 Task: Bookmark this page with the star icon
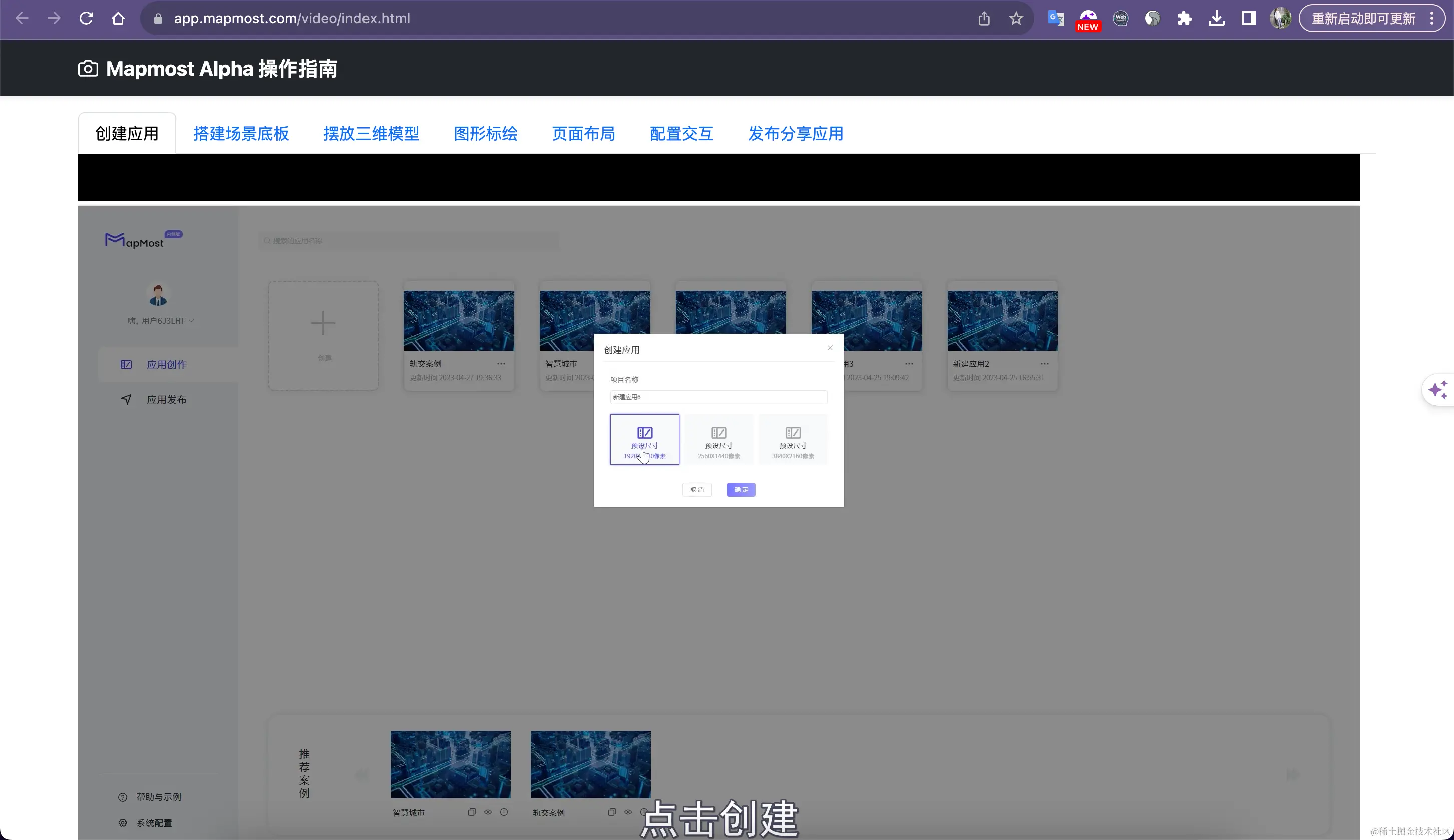[1016, 19]
